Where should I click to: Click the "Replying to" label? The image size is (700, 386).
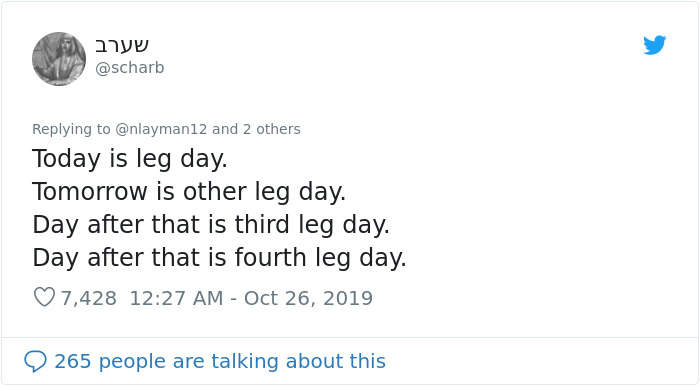pyautogui.click(x=71, y=129)
